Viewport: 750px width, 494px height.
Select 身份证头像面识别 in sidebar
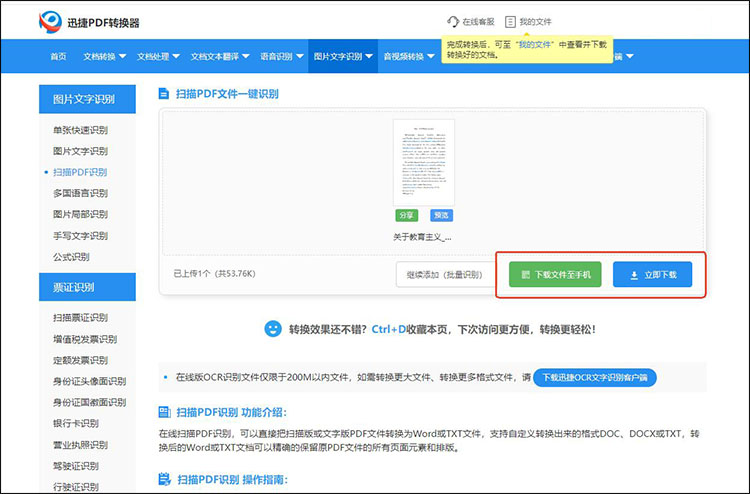89,381
